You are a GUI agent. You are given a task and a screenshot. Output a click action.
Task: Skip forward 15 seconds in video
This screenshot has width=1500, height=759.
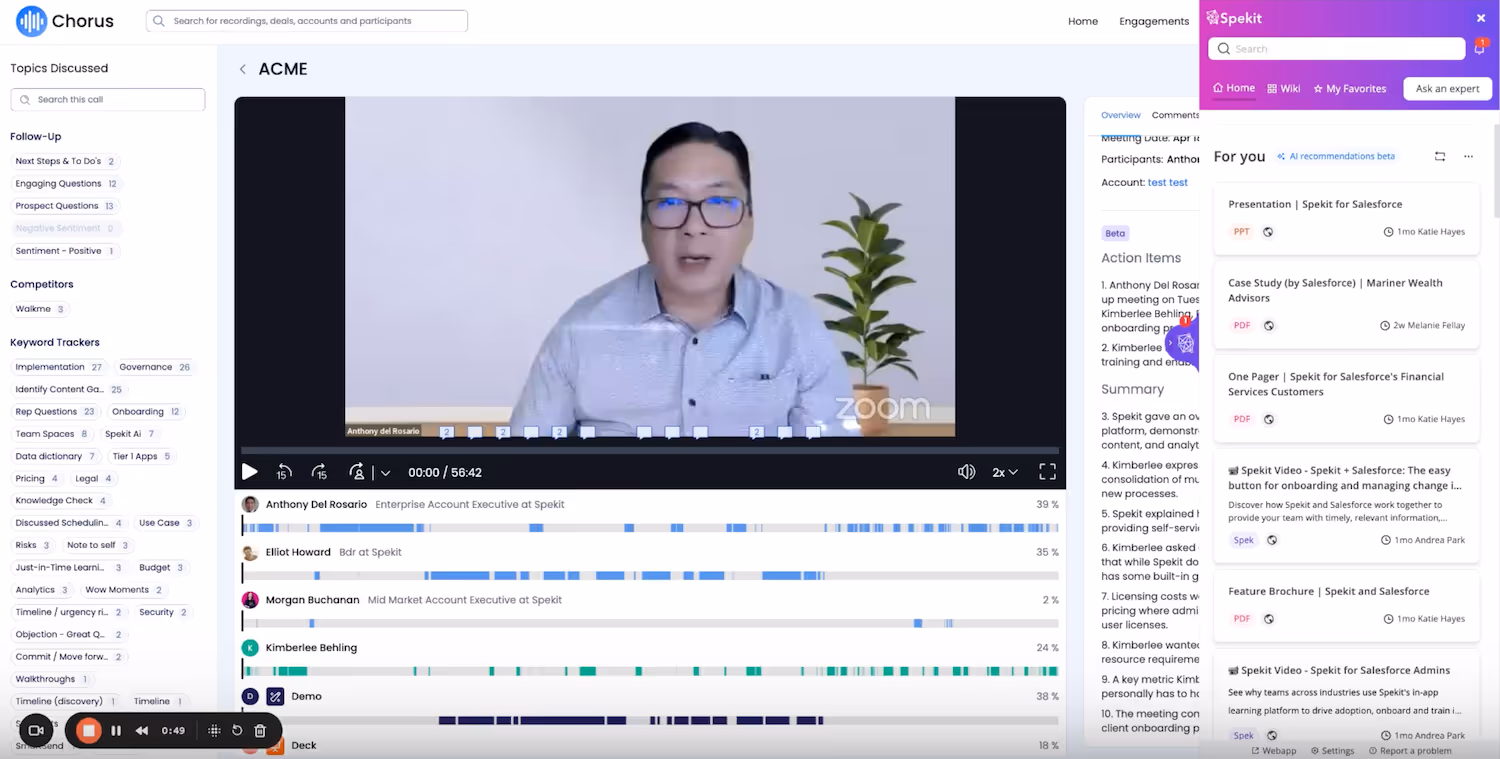click(320, 472)
